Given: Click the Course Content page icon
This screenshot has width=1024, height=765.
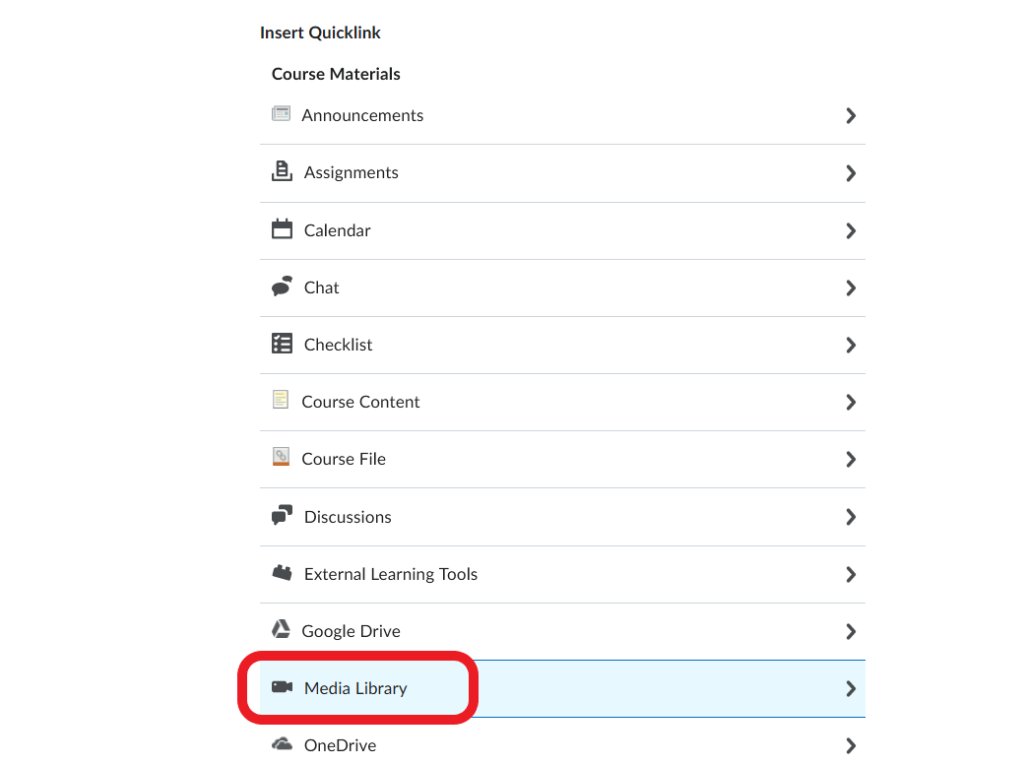Looking at the screenshot, I should (280, 399).
